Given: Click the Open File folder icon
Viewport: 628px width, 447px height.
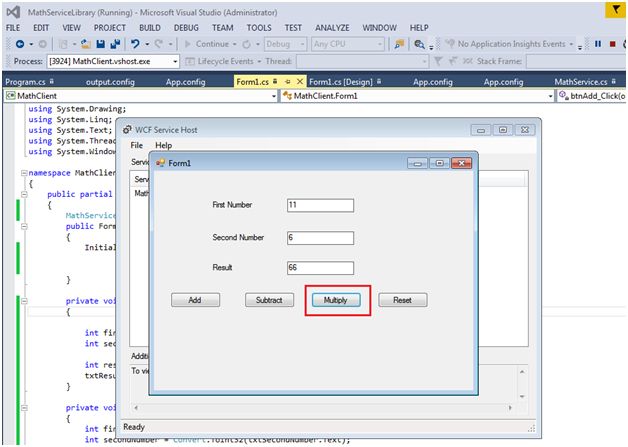Looking at the screenshot, I should (85, 44).
